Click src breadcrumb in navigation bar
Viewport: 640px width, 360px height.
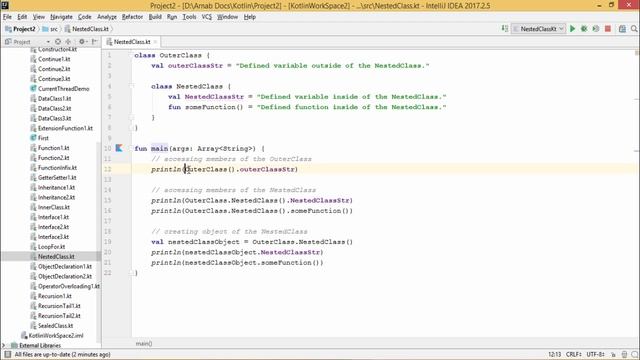pos(50,29)
